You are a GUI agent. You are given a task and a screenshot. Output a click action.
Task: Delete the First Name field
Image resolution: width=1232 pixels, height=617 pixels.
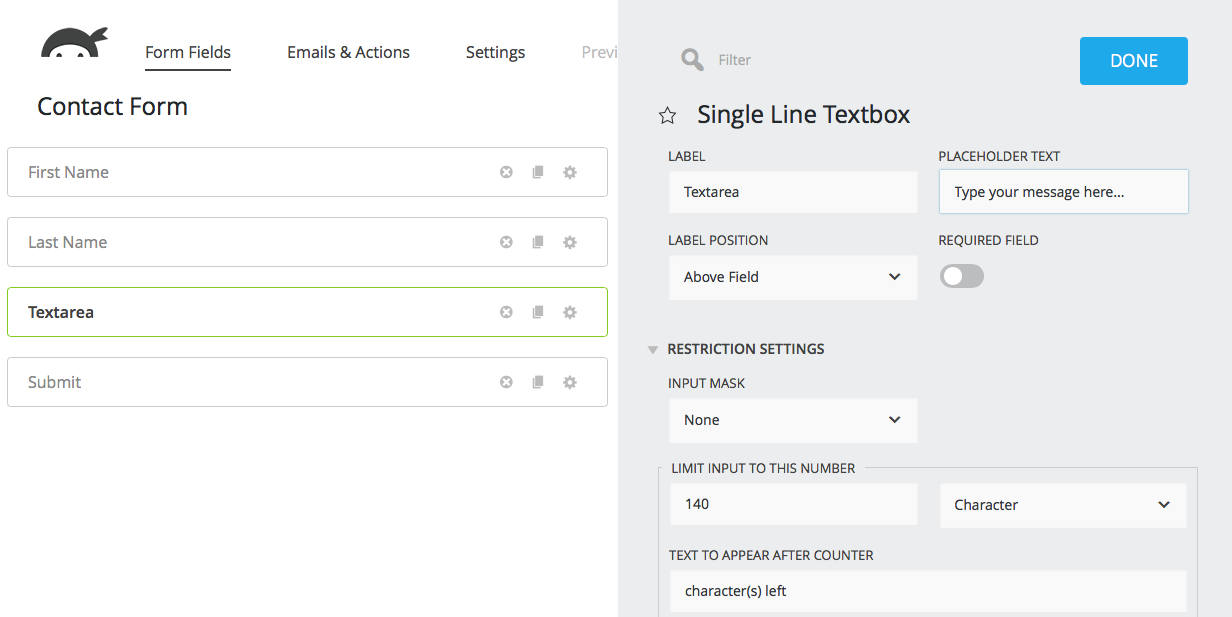(x=506, y=172)
